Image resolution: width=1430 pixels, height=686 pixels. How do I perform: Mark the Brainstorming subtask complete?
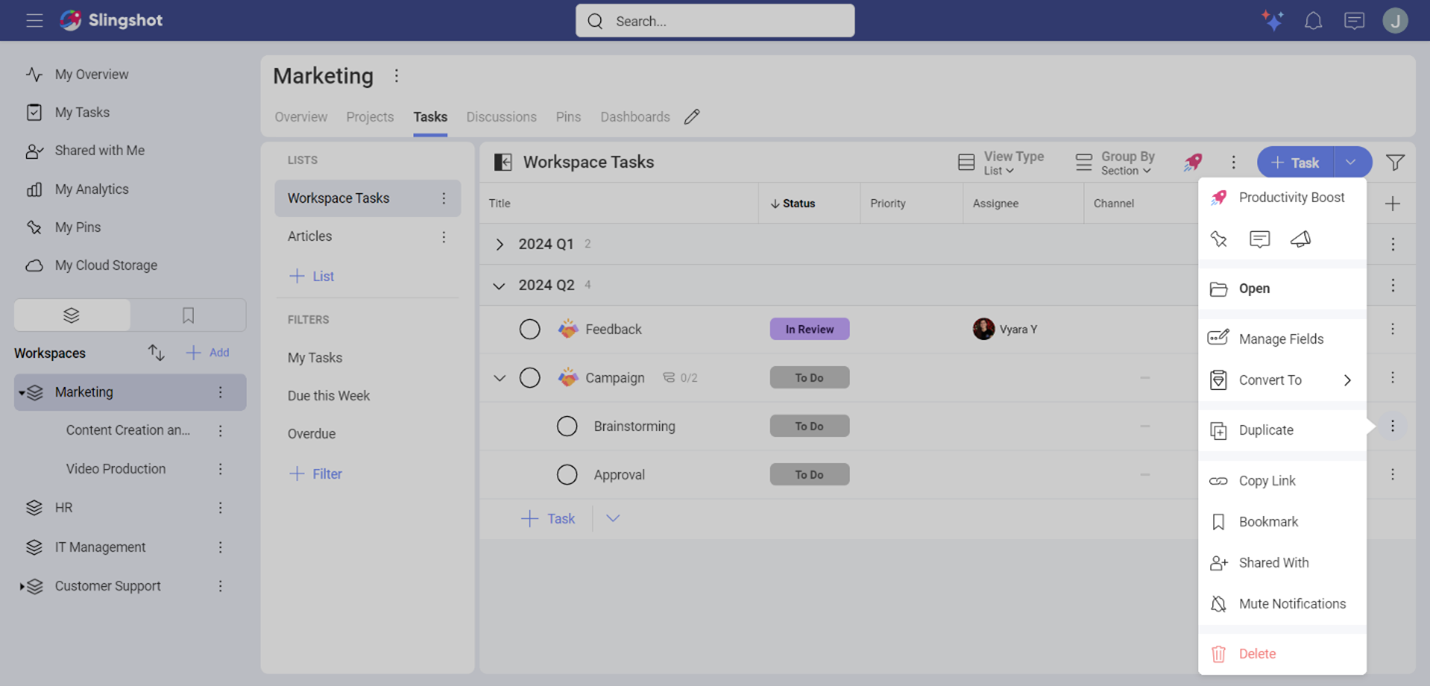(567, 426)
